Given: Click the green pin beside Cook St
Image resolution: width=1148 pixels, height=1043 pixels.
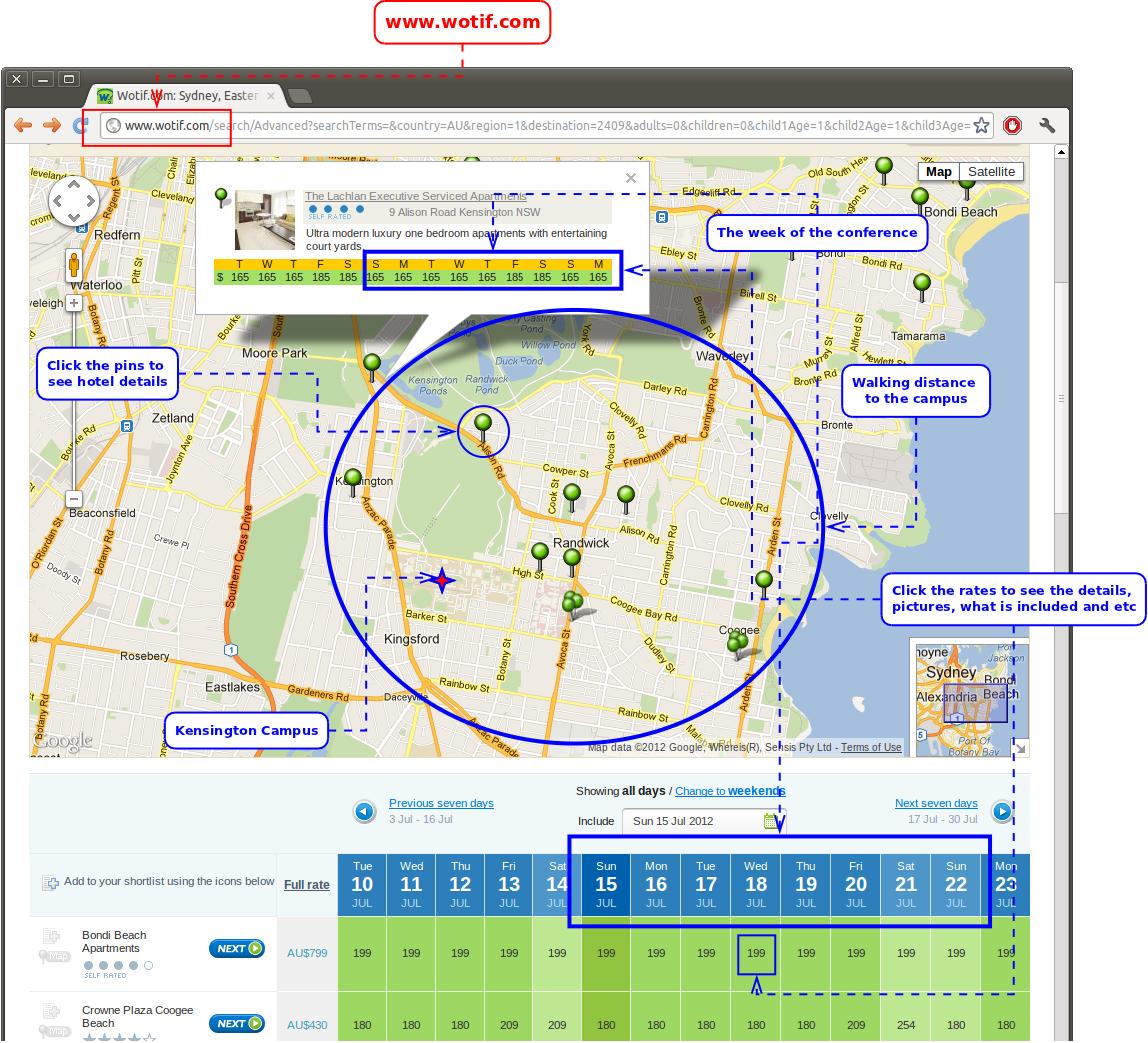Looking at the screenshot, I should (573, 498).
